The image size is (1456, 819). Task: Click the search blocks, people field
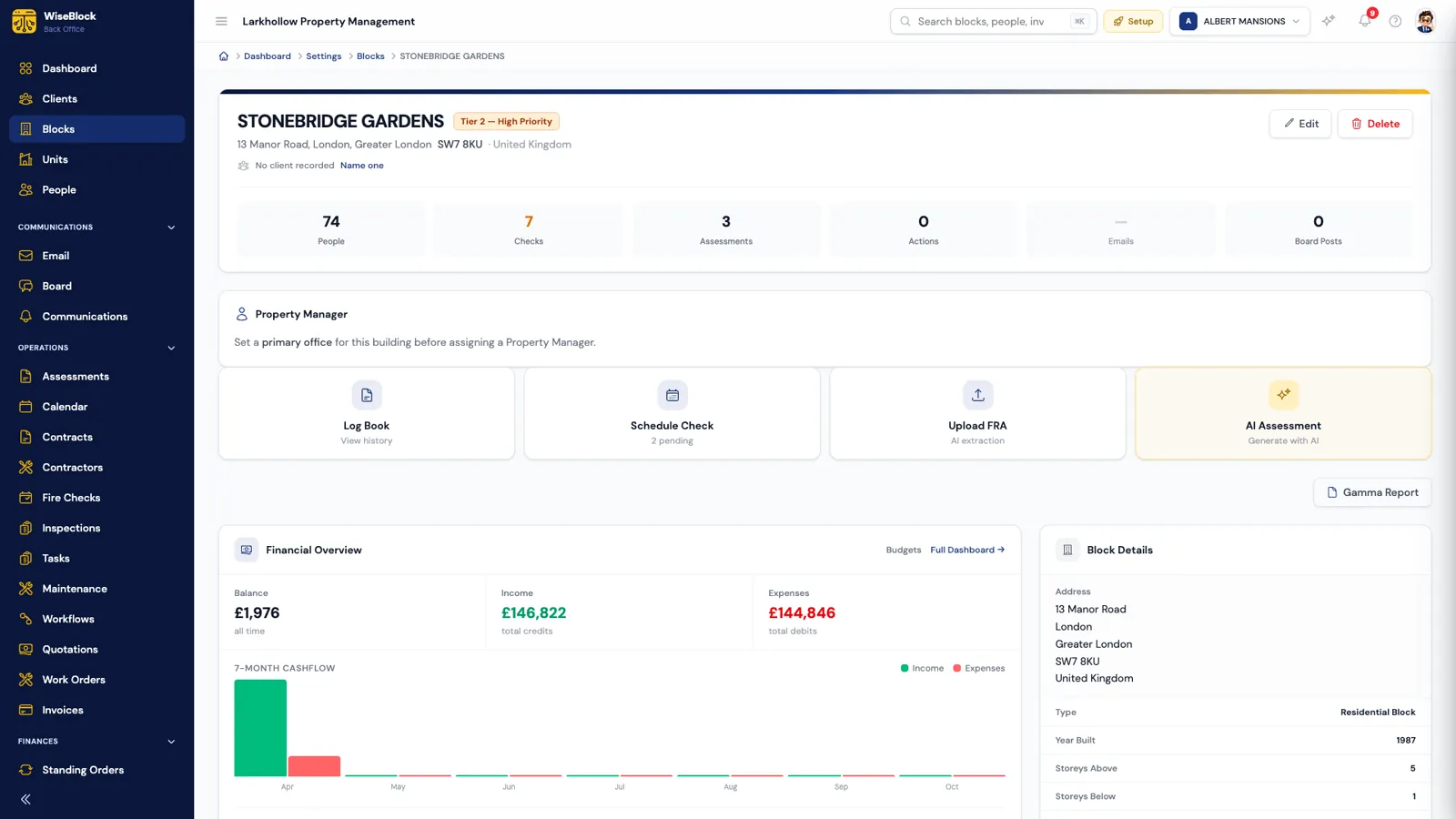pyautogui.click(x=994, y=21)
